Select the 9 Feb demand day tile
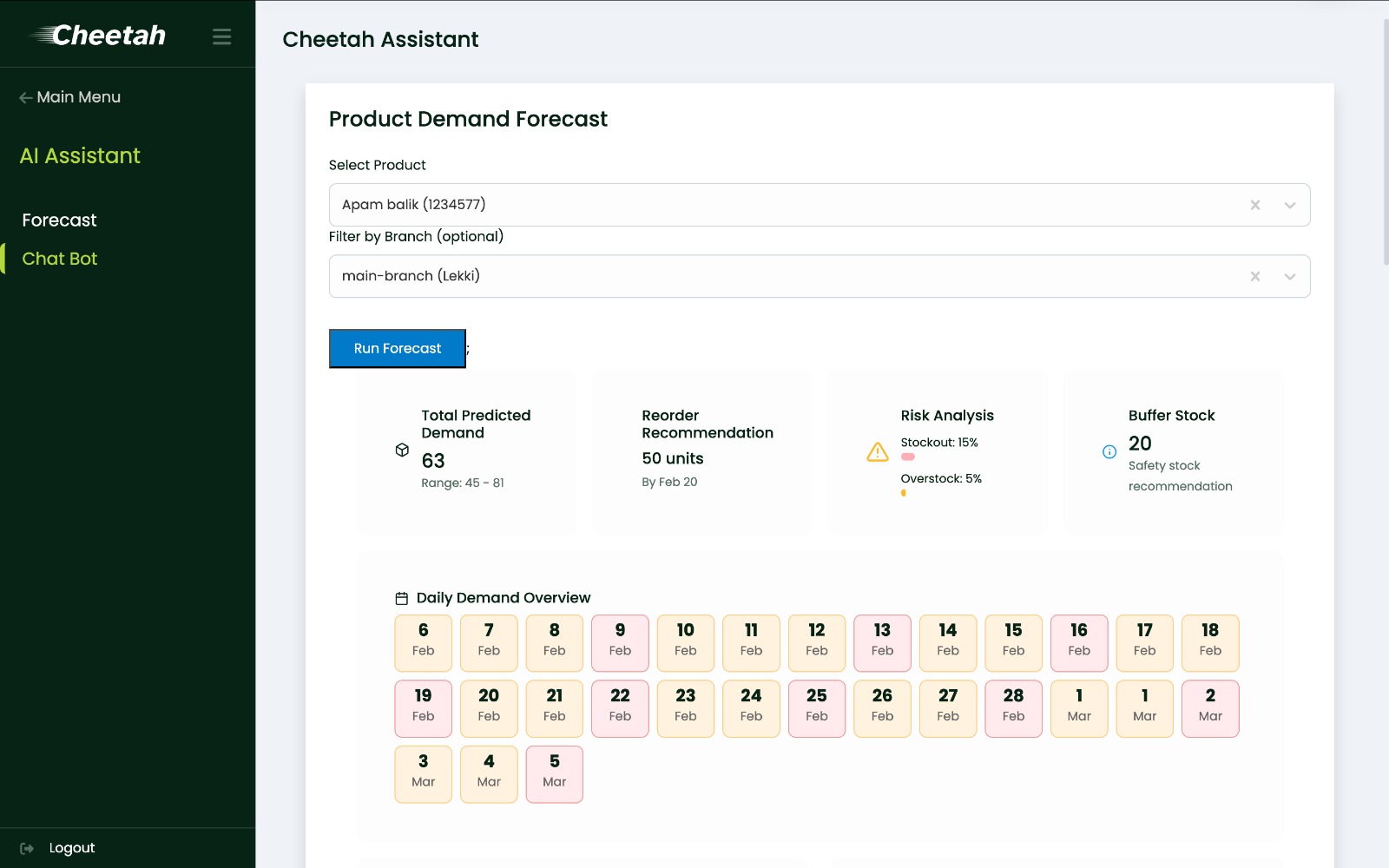Image resolution: width=1389 pixels, height=868 pixels. (x=620, y=643)
